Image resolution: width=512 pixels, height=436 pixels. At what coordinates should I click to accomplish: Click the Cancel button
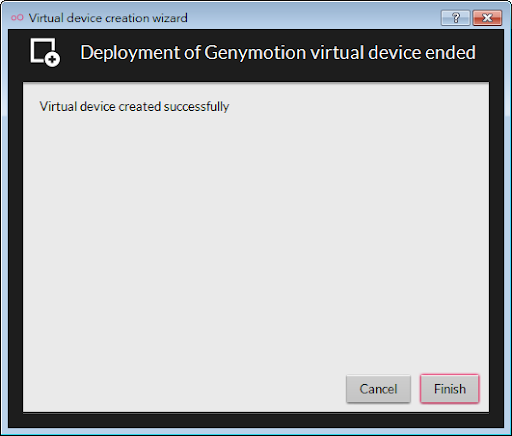pos(378,389)
